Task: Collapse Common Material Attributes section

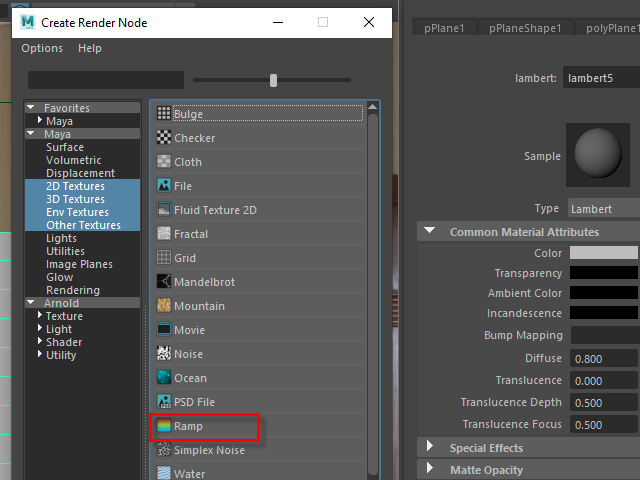Action: [x=429, y=232]
